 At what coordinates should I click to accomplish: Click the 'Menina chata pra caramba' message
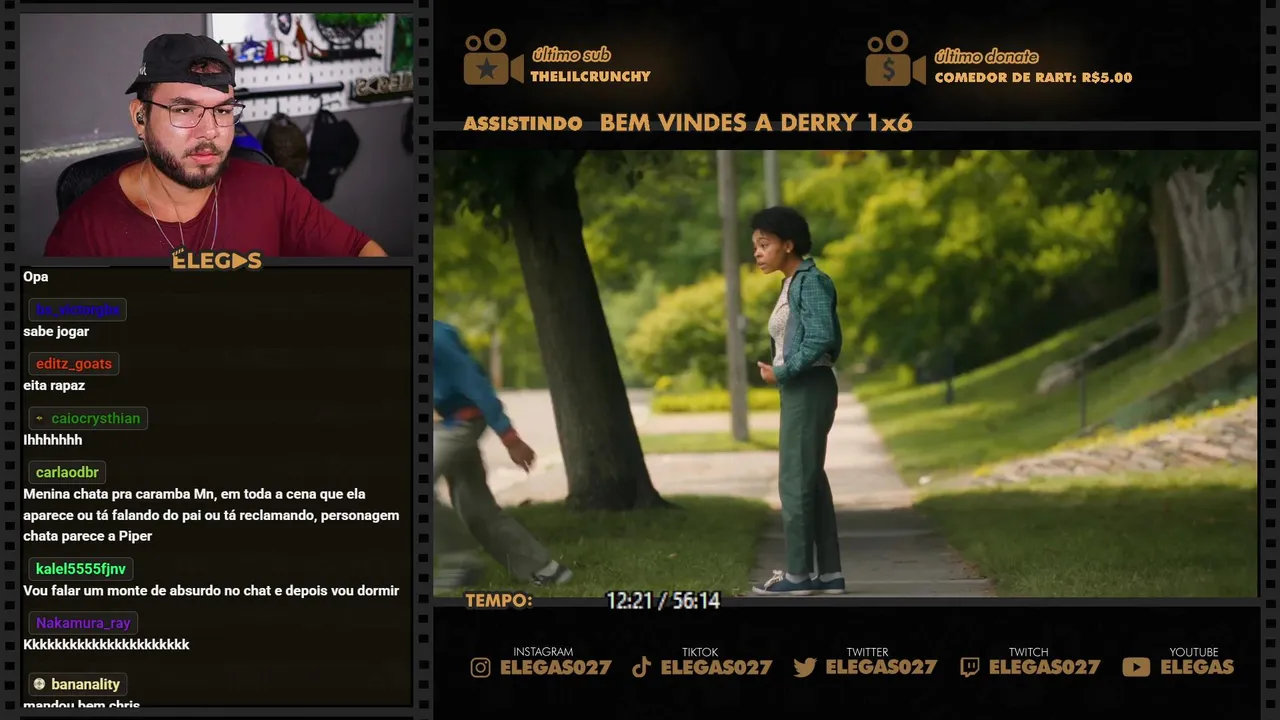click(x=211, y=515)
